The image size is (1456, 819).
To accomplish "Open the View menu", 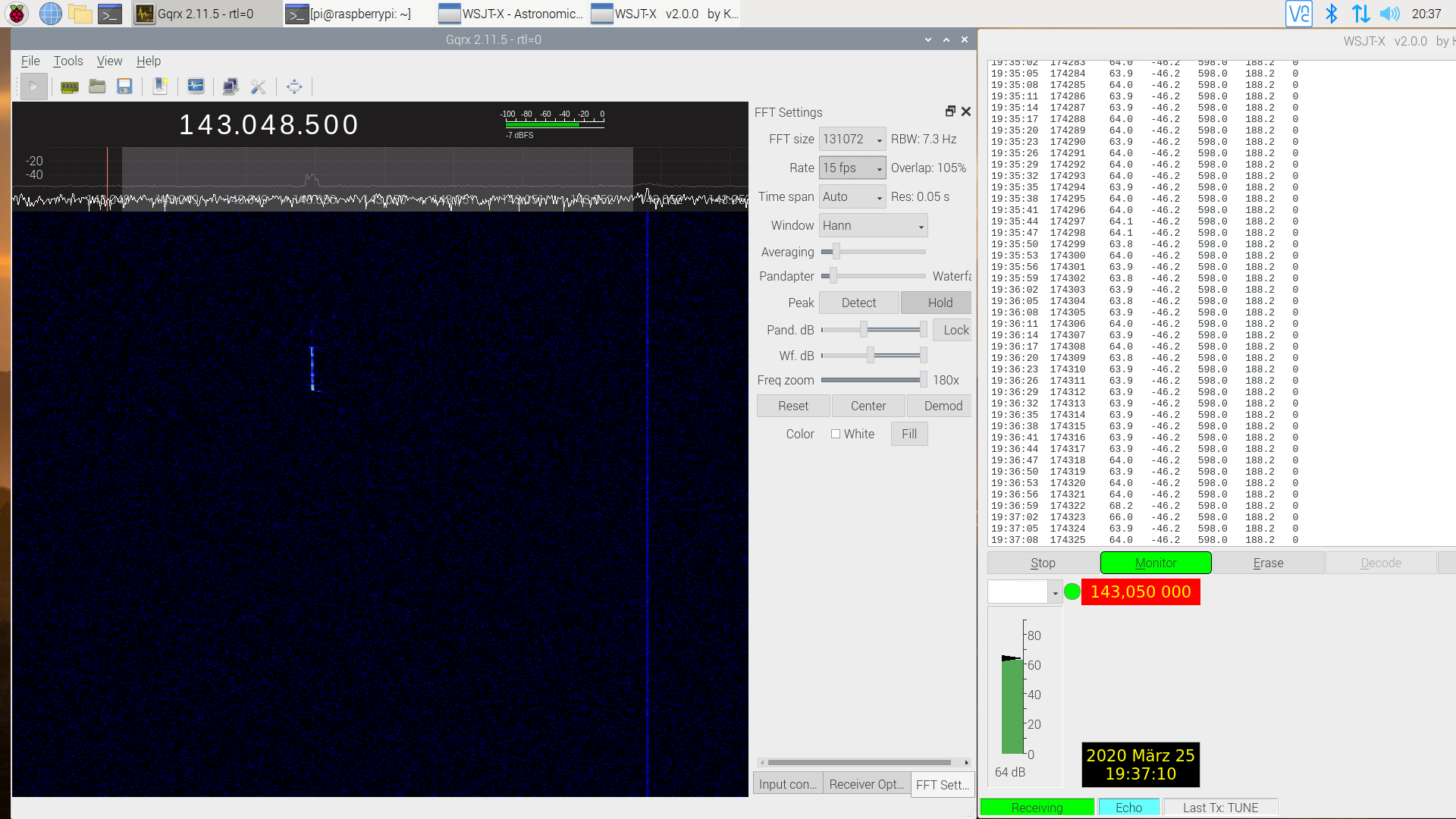I will 109,61.
